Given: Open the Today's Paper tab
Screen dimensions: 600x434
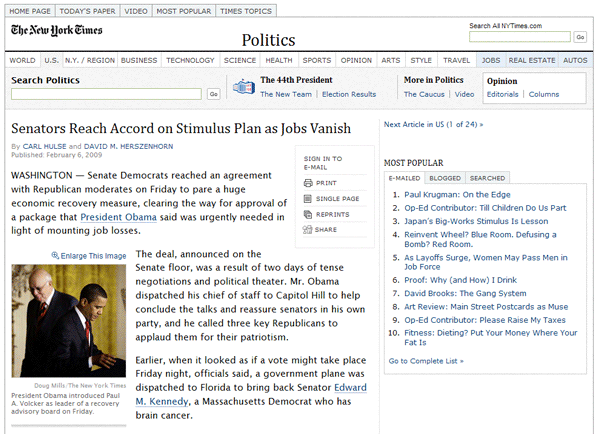Looking at the screenshot, I should pyautogui.click(x=87, y=11).
